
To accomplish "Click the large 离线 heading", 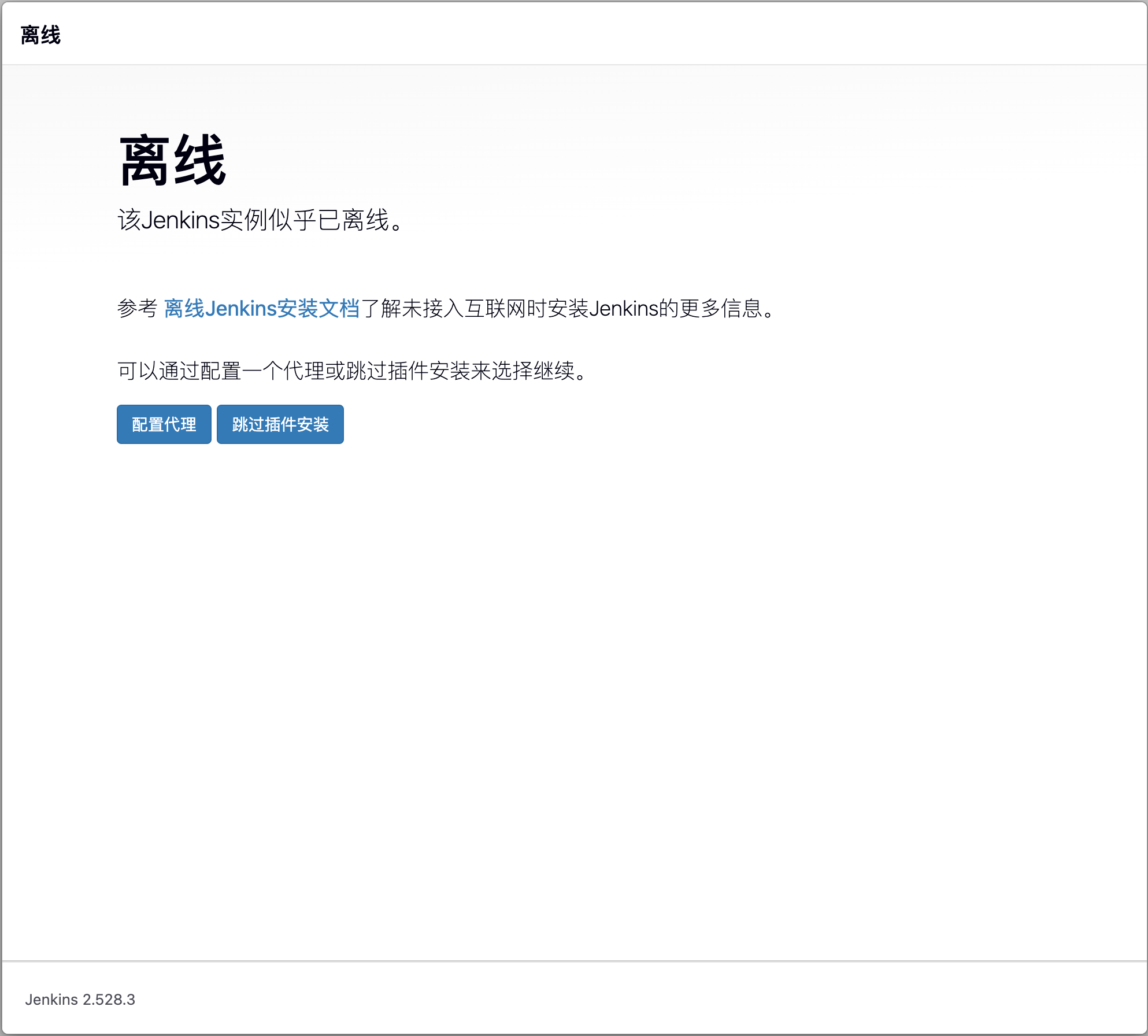I will click(172, 161).
